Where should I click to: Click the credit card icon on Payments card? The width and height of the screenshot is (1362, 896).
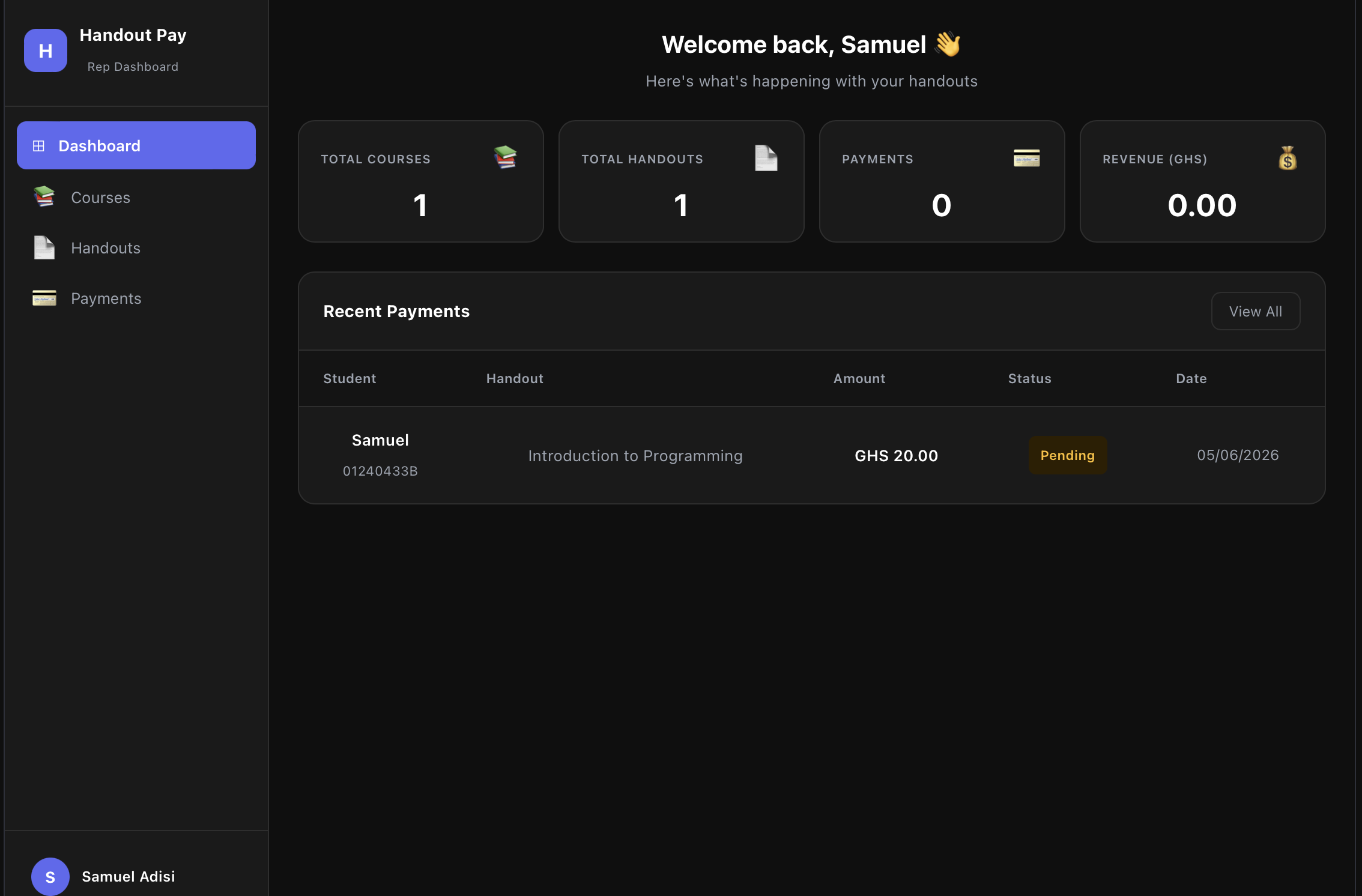coord(1026,158)
